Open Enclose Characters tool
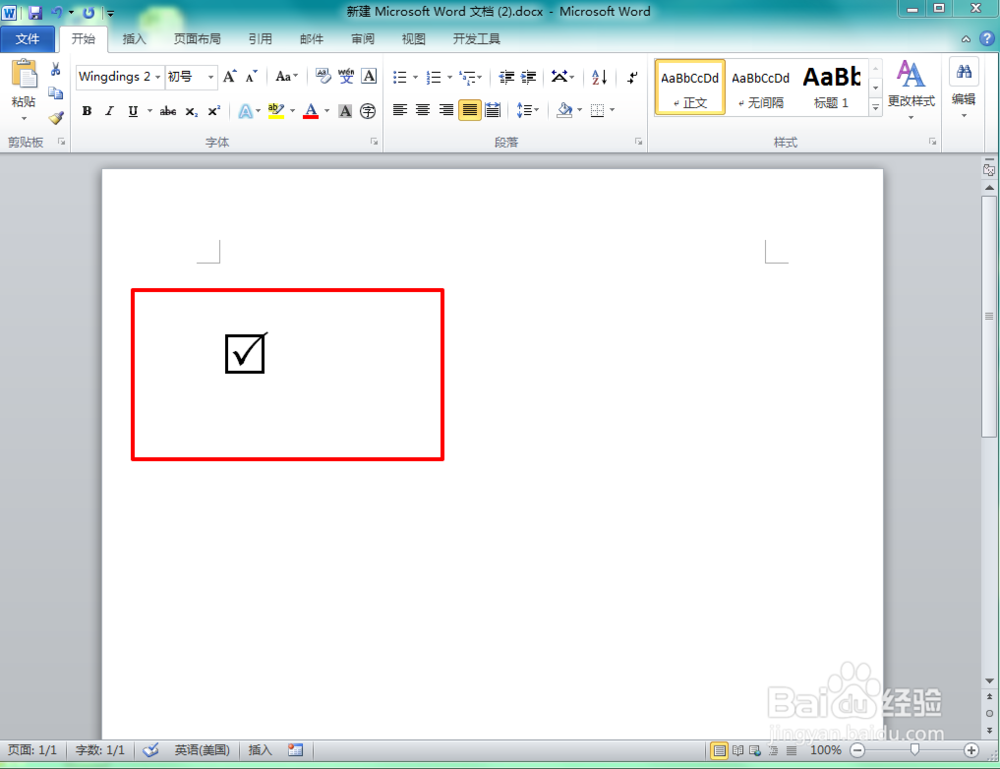This screenshot has width=1000, height=769. (368, 111)
